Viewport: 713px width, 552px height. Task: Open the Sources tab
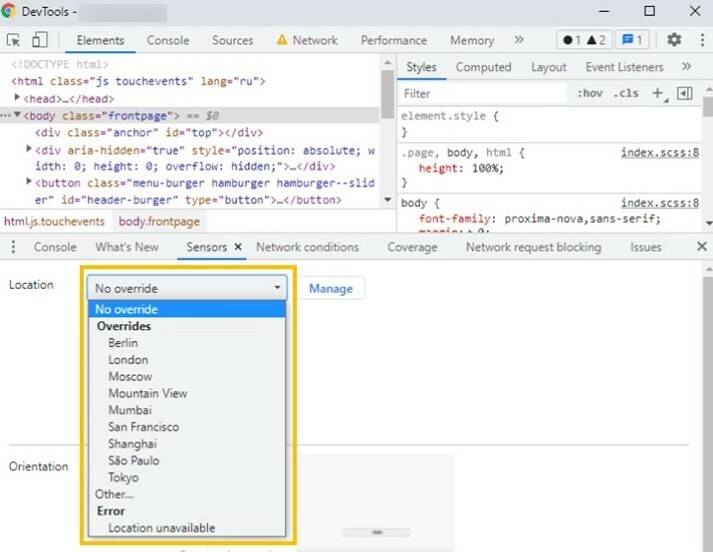pos(232,40)
